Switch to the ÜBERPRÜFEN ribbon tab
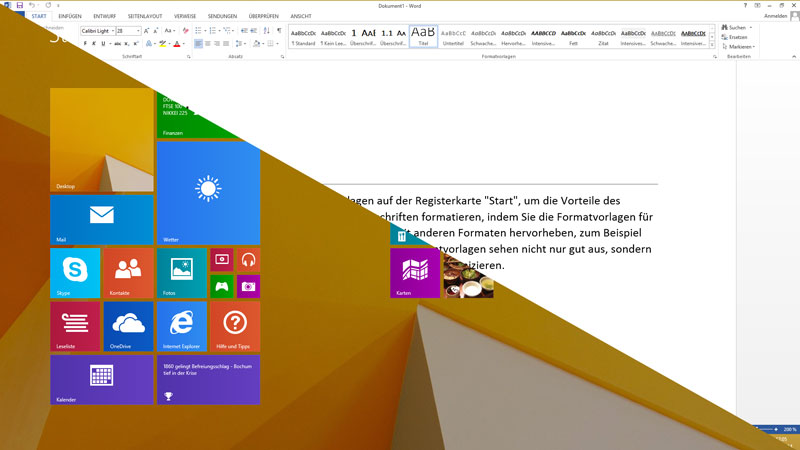 pos(264,16)
